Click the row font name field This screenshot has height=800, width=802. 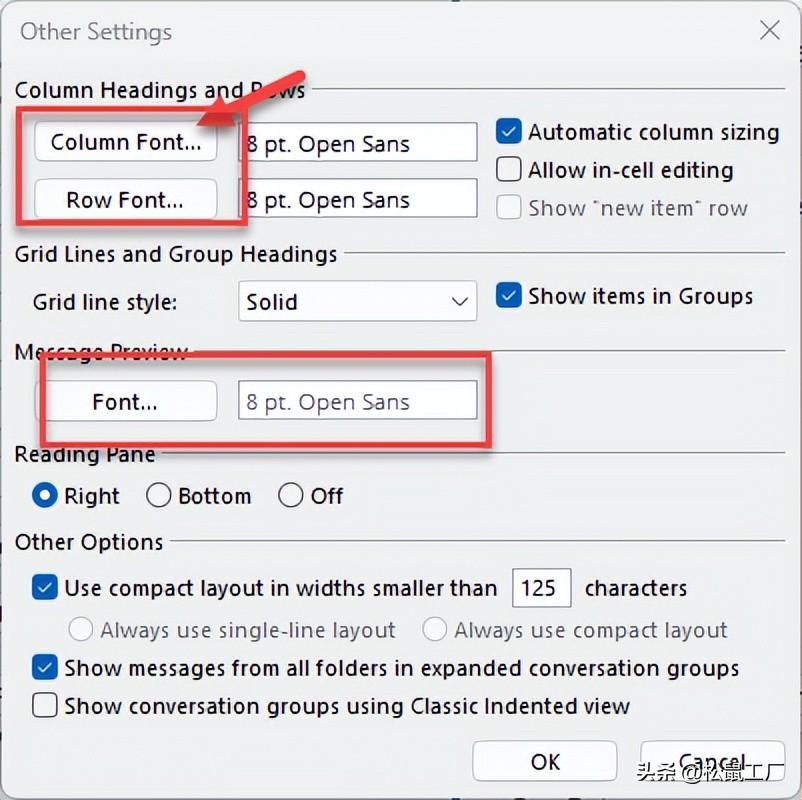tap(357, 199)
